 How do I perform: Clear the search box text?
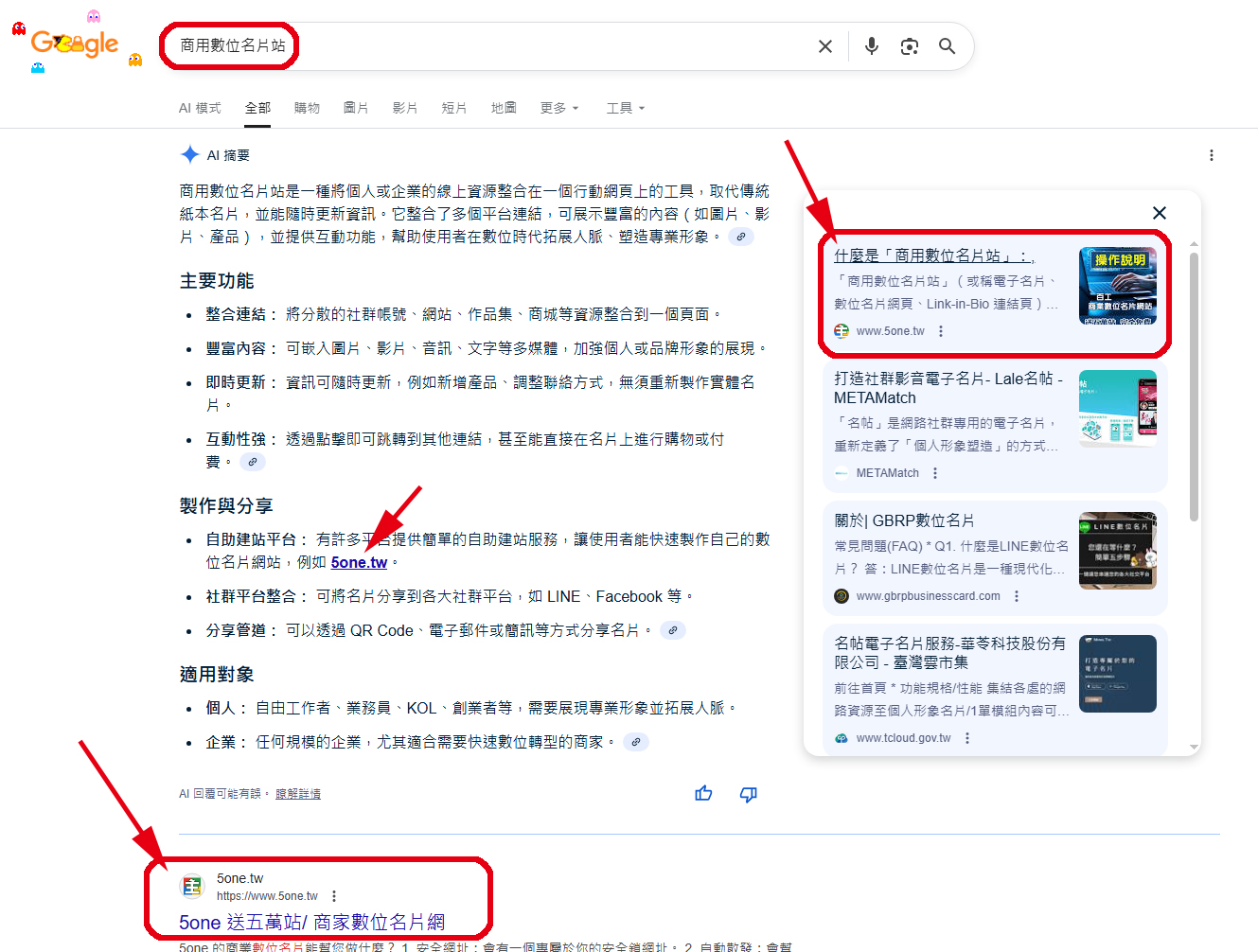(824, 46)
